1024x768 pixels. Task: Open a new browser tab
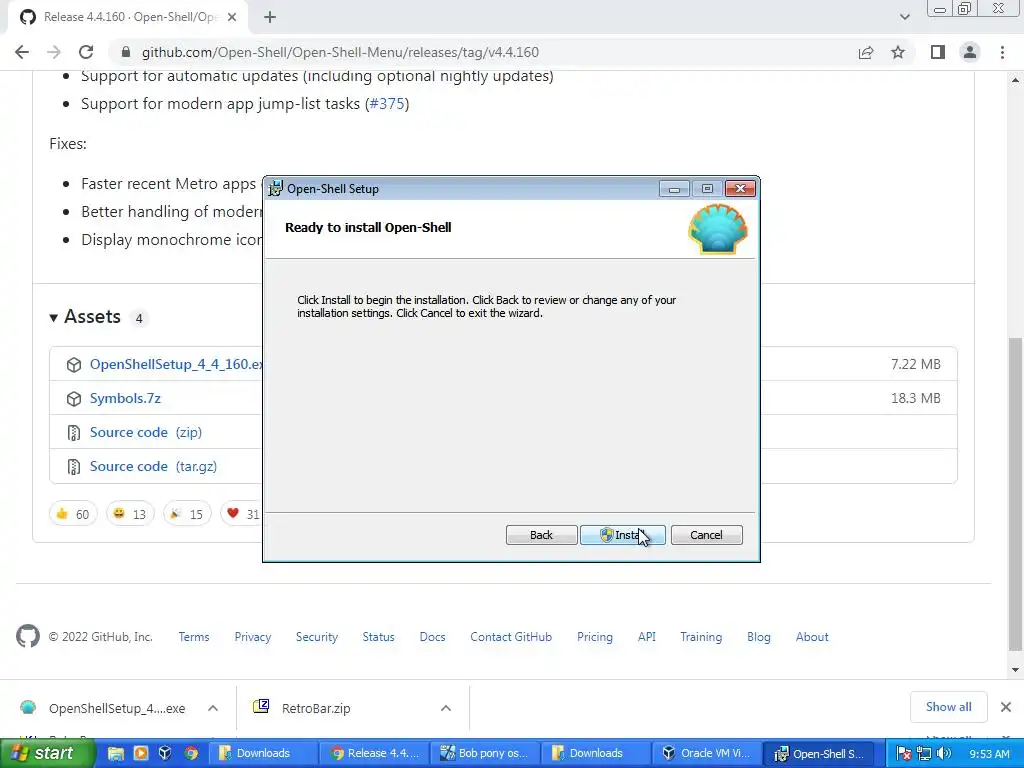point(270,17)
